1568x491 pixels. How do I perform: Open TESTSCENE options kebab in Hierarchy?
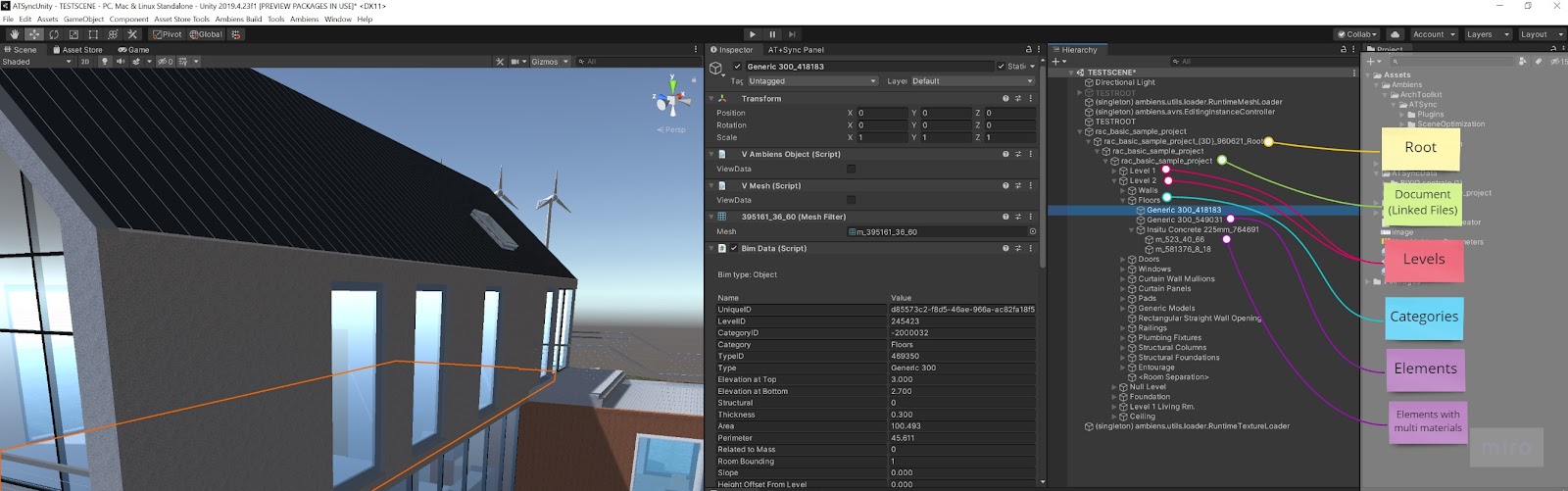pos(1353,73)
